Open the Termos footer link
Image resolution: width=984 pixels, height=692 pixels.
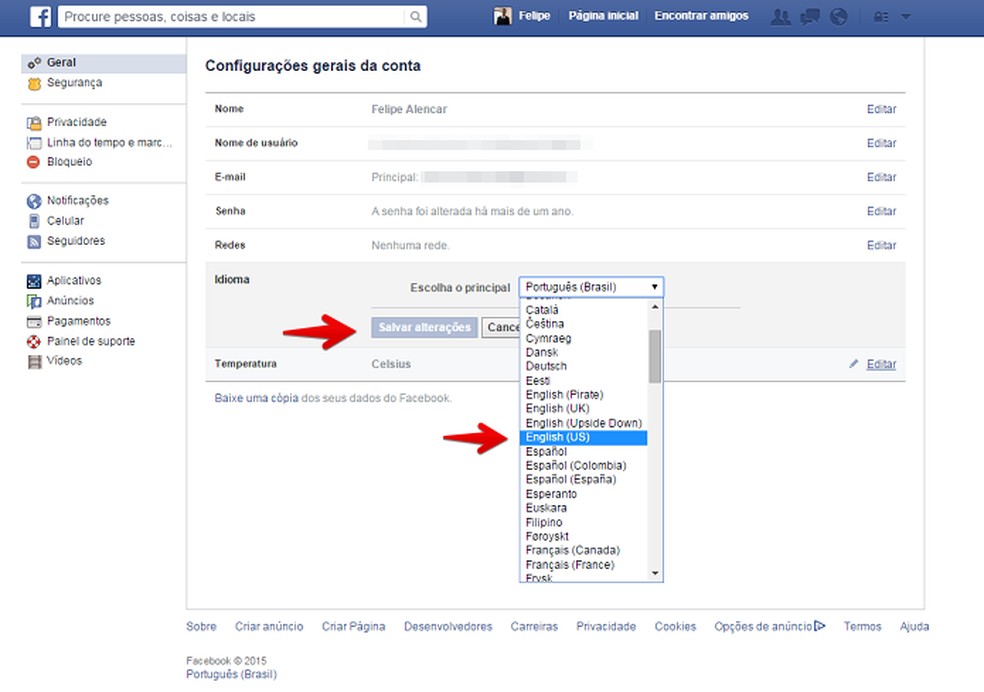point(862,626)
